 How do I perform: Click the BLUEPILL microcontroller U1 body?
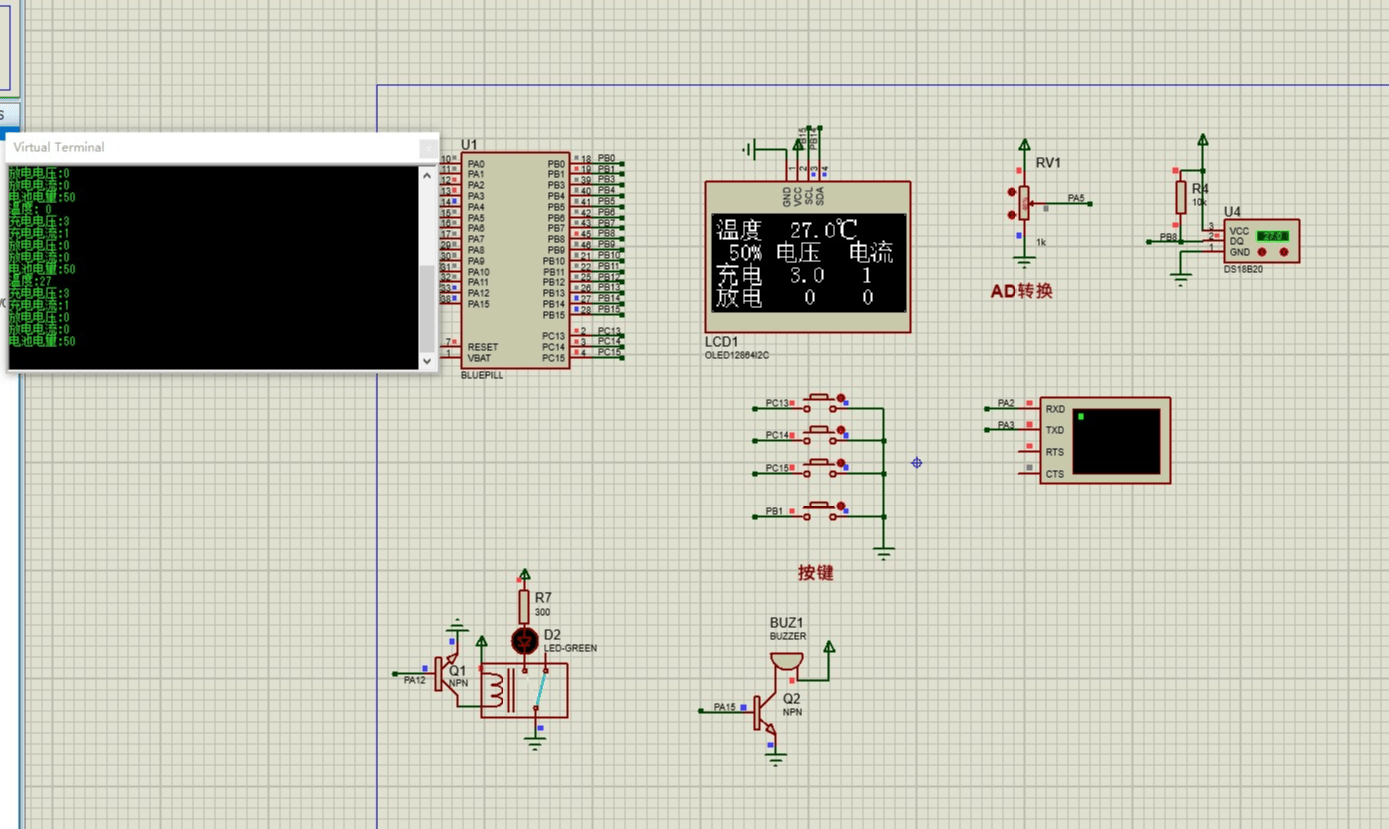(x=515, y=260)
